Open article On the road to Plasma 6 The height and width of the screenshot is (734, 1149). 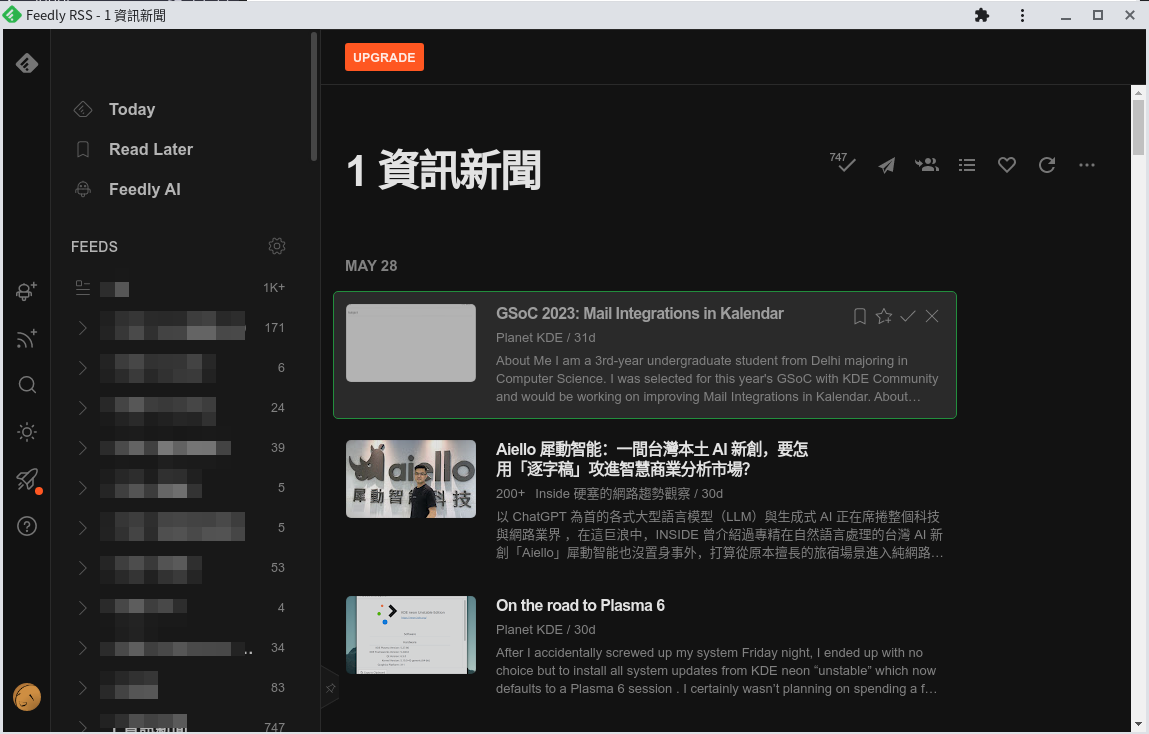[x=580, y=606]
